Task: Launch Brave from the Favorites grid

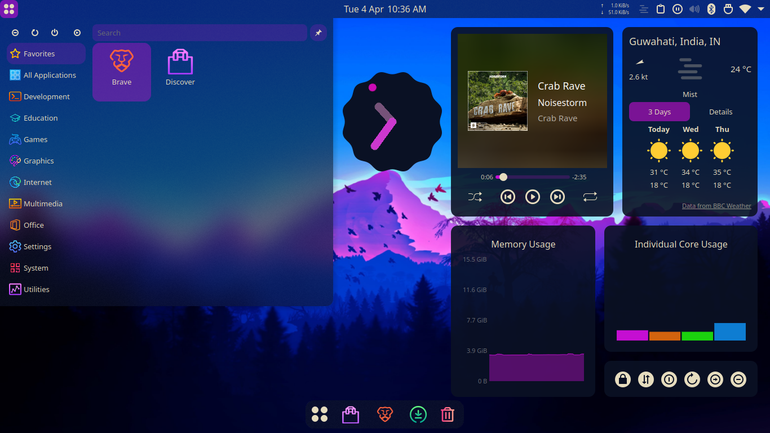Action: (x=121, y=72)
